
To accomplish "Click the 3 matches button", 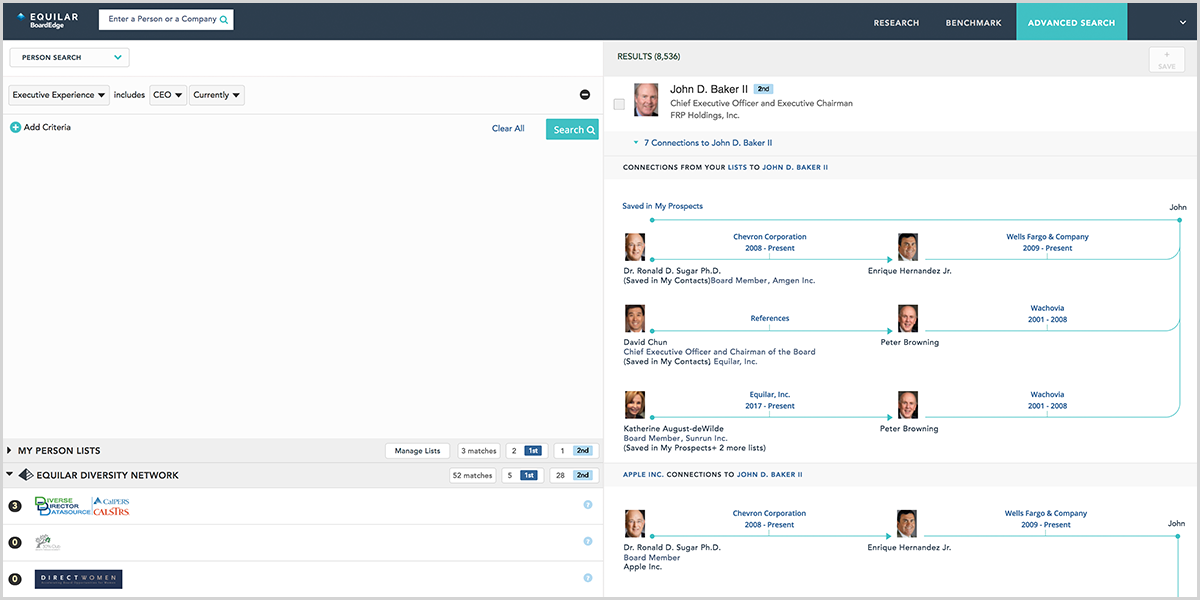I will coord(479,451).
